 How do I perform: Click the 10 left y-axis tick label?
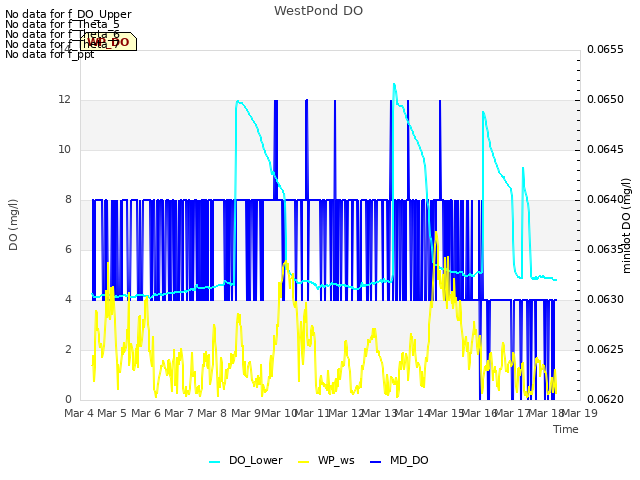click(x=64, y=149)
